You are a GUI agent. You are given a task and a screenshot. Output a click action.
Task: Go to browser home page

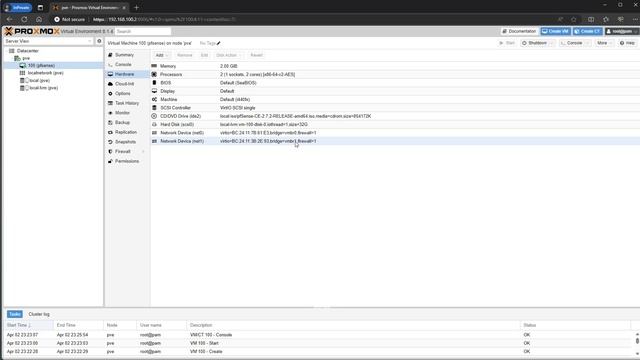[x=39, y=19]
